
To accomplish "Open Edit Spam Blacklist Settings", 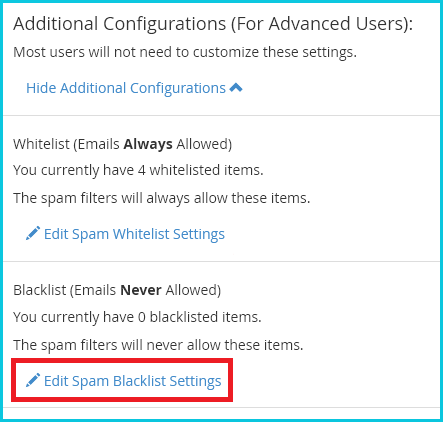I will click(124, 381).
